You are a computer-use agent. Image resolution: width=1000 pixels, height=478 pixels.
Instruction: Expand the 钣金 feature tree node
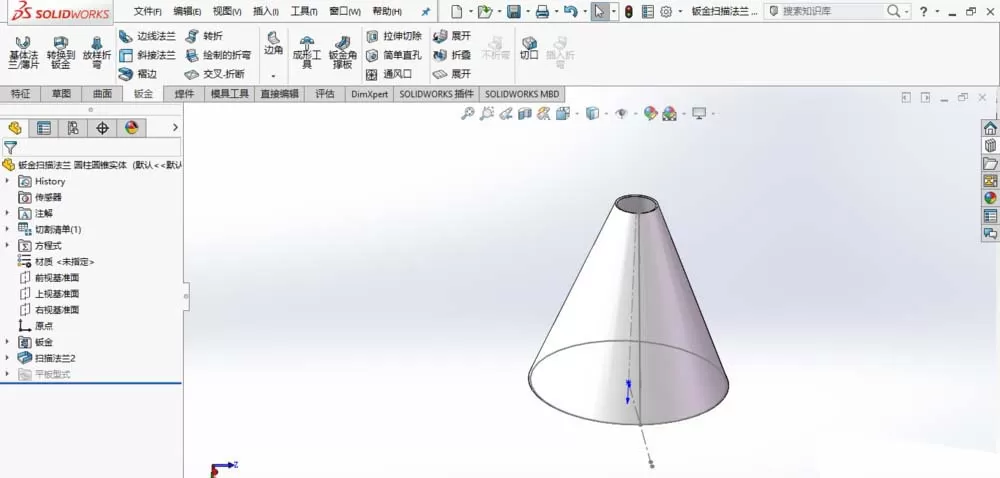(x=7, y=342)
